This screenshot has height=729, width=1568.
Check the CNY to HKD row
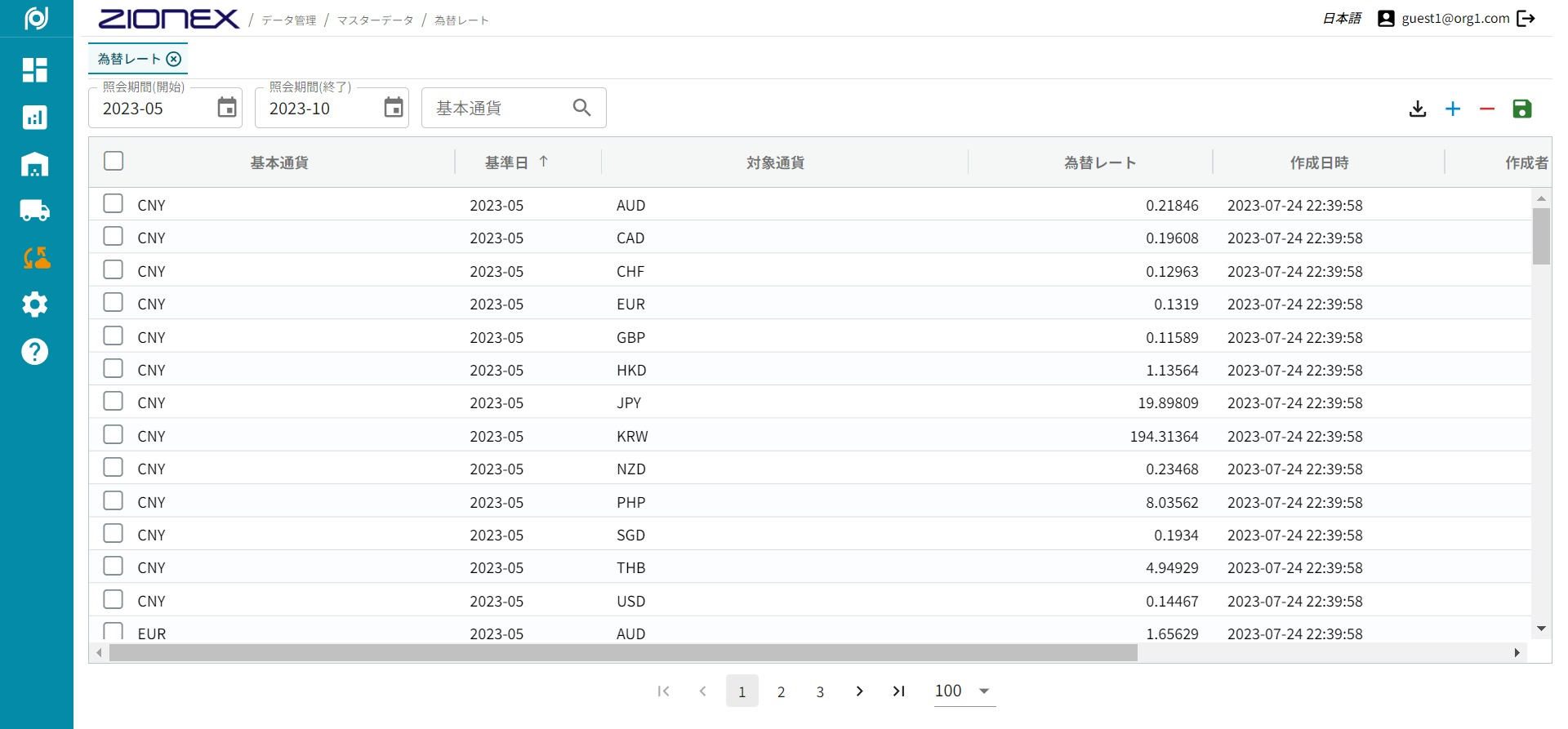pos(114,368)
